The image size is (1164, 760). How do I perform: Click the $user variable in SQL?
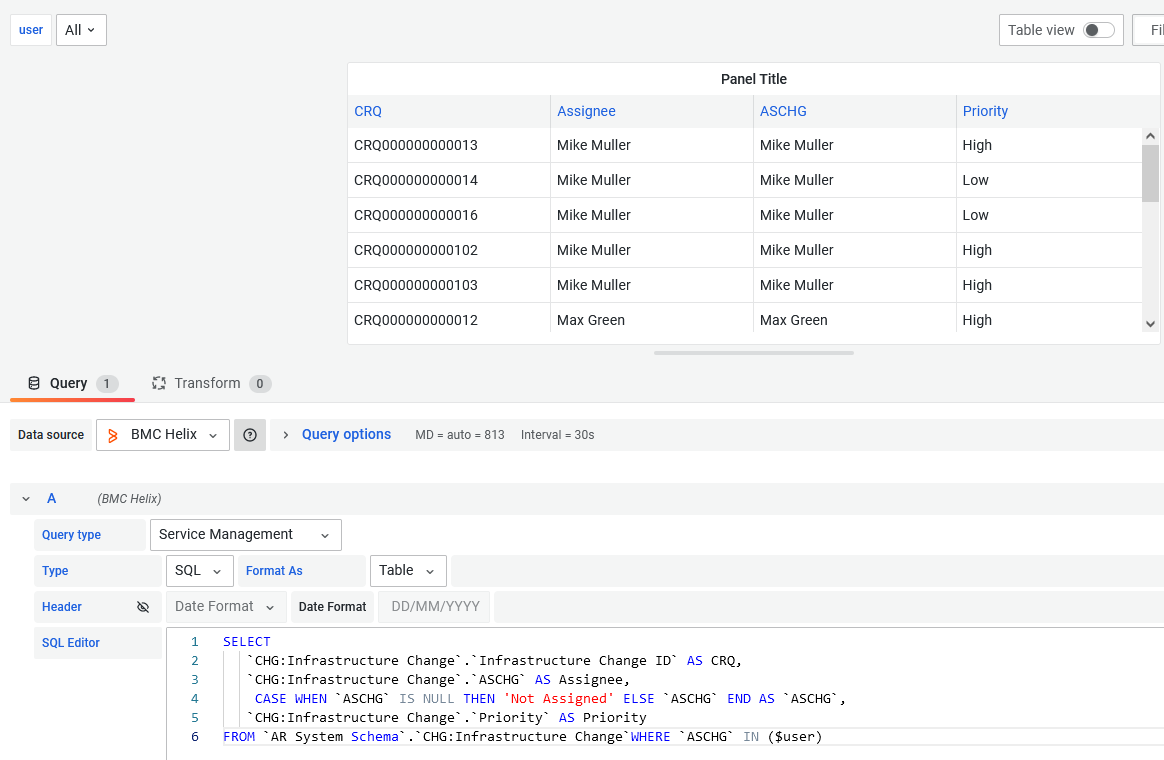click(796, 737)
